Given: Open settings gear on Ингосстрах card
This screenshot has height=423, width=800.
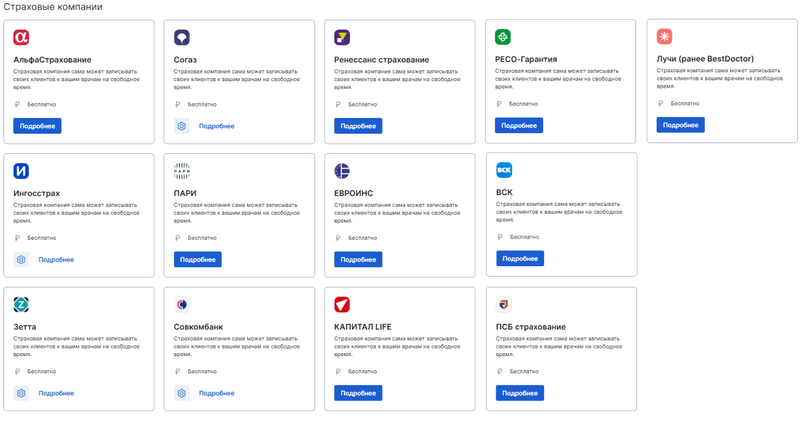Looking at the screenshot, I should point(21,260).
